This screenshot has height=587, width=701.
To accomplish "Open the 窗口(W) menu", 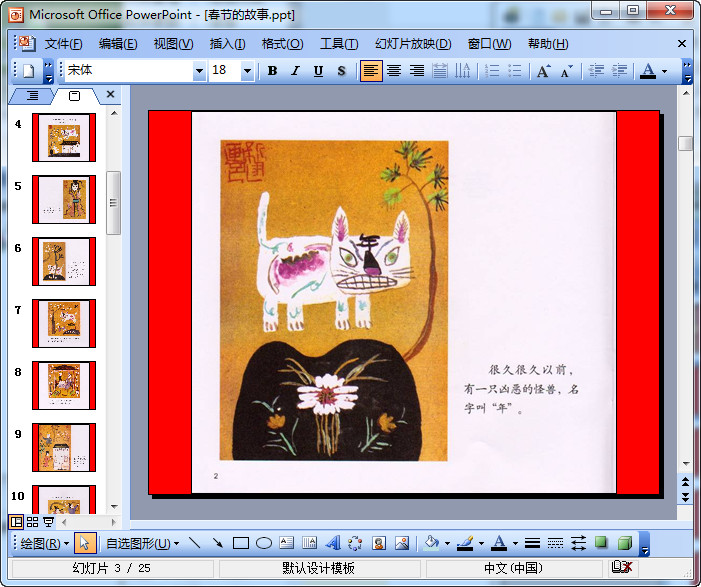I will pyautogui.click(x=489, y=44).
